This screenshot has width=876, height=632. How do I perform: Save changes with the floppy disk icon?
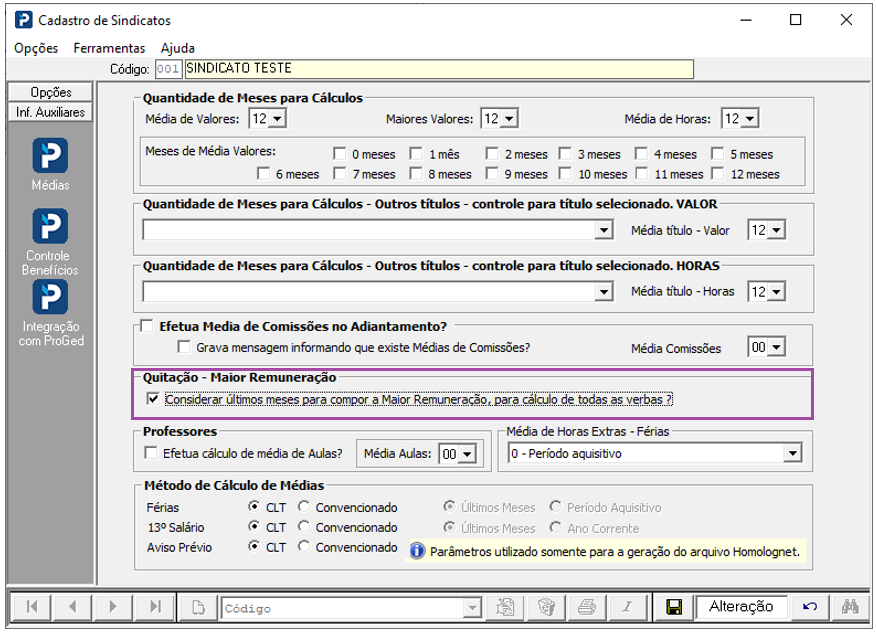(x=674, y=607)
